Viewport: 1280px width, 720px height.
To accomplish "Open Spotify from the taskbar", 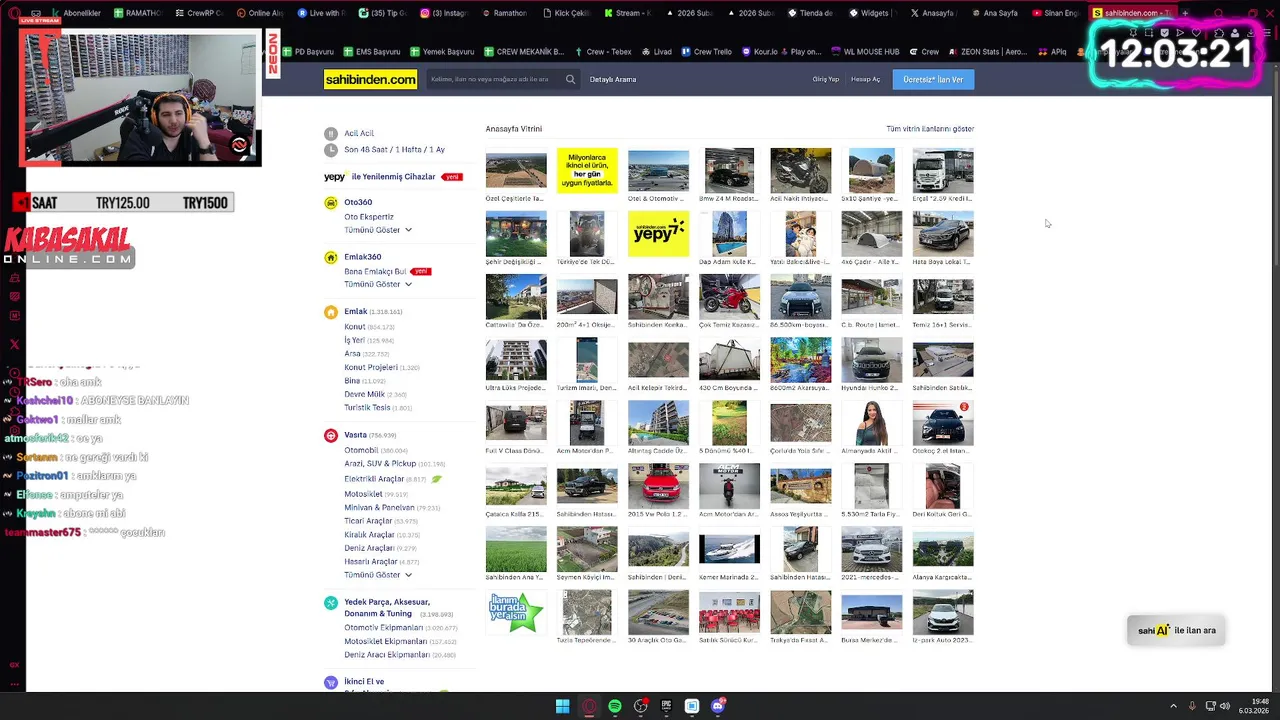I will point(615,706).
